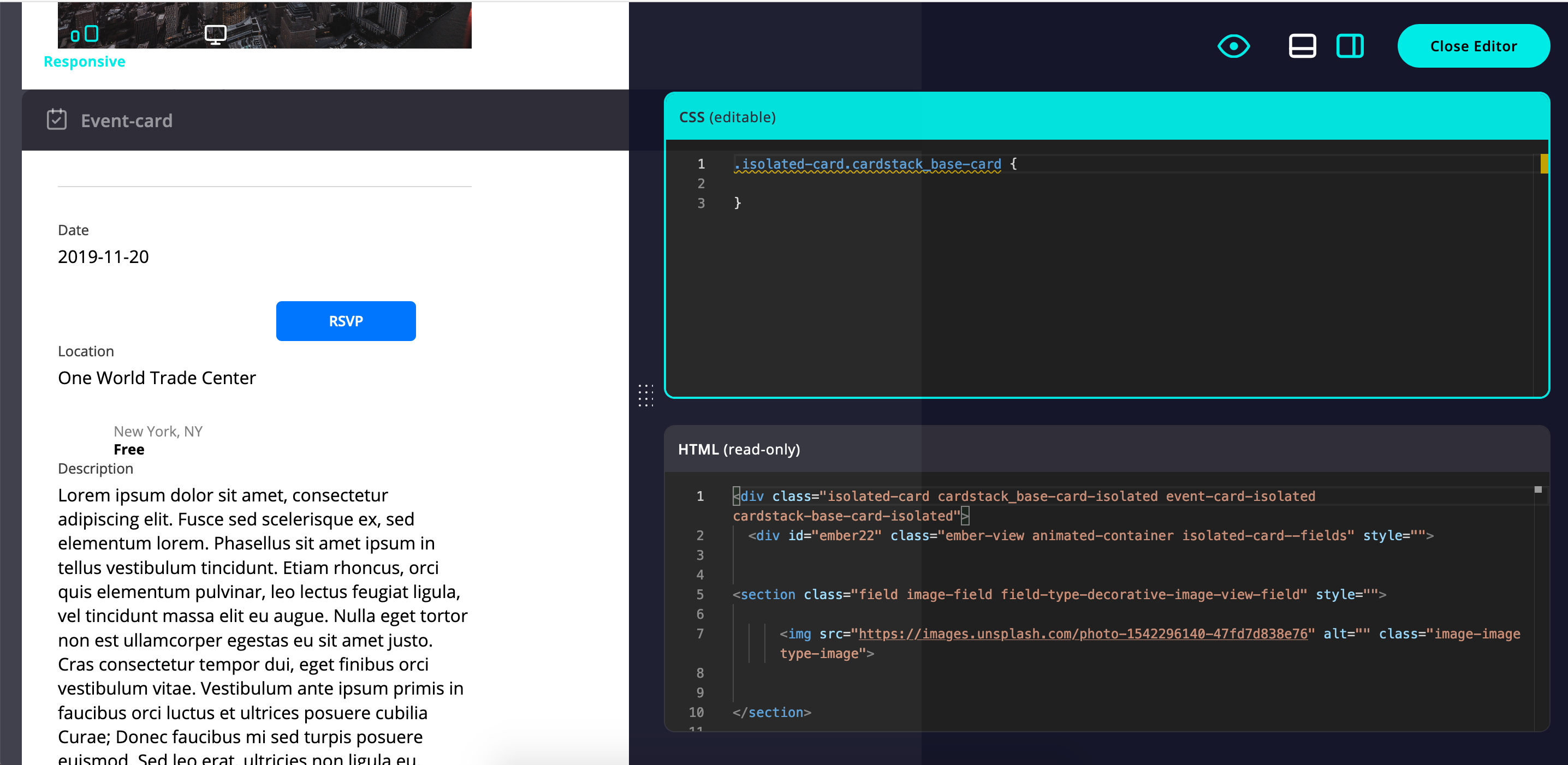Click the Event-card header title
Viewport: 1568px width, 765px height.
click(126, 120)
